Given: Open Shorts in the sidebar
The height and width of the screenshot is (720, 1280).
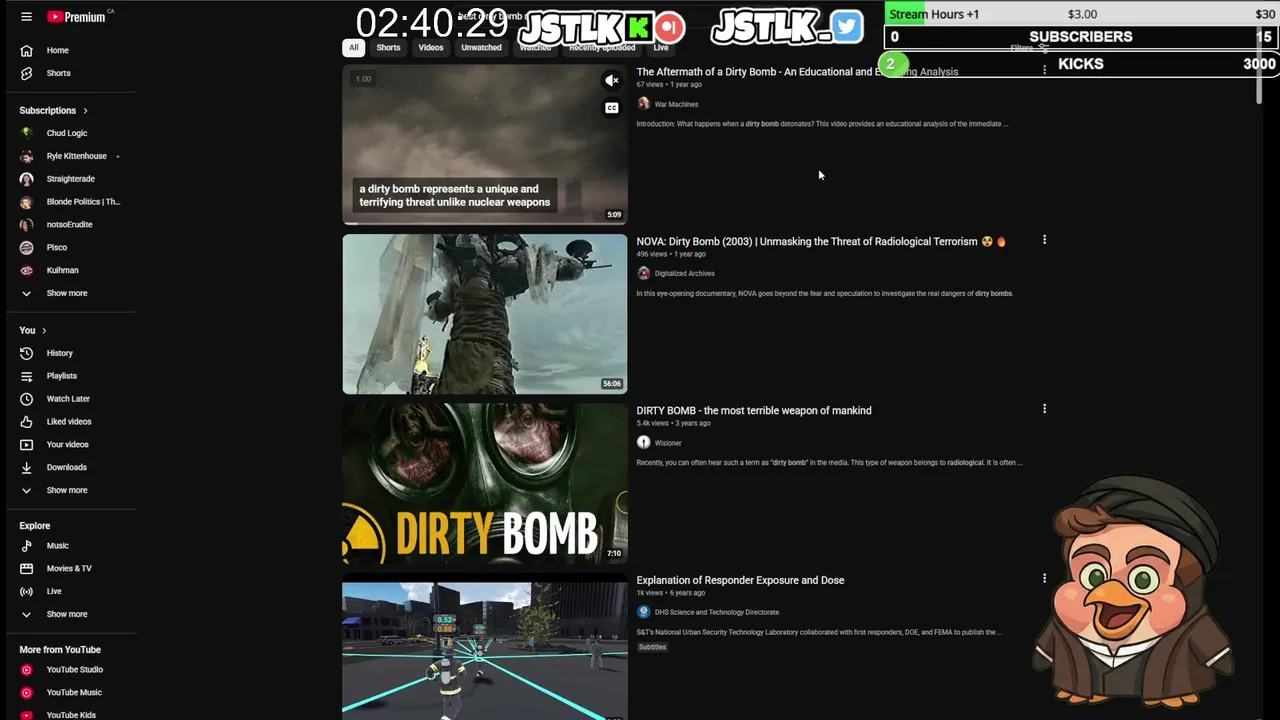Looking at the screenshot, I should (x=58, y=73).
